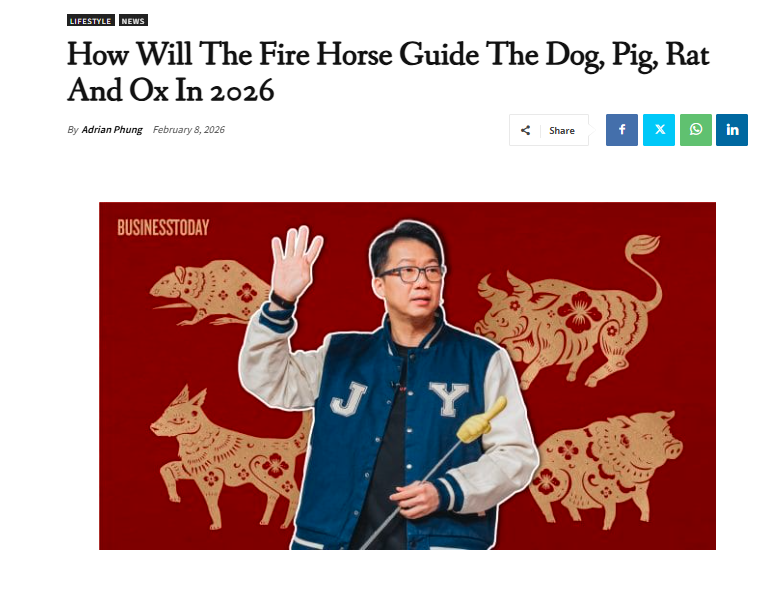Click the article headline about Fire Horse
Image resolution: width=771 pixels, height=591 pixels.
click(x=388, y=72)
